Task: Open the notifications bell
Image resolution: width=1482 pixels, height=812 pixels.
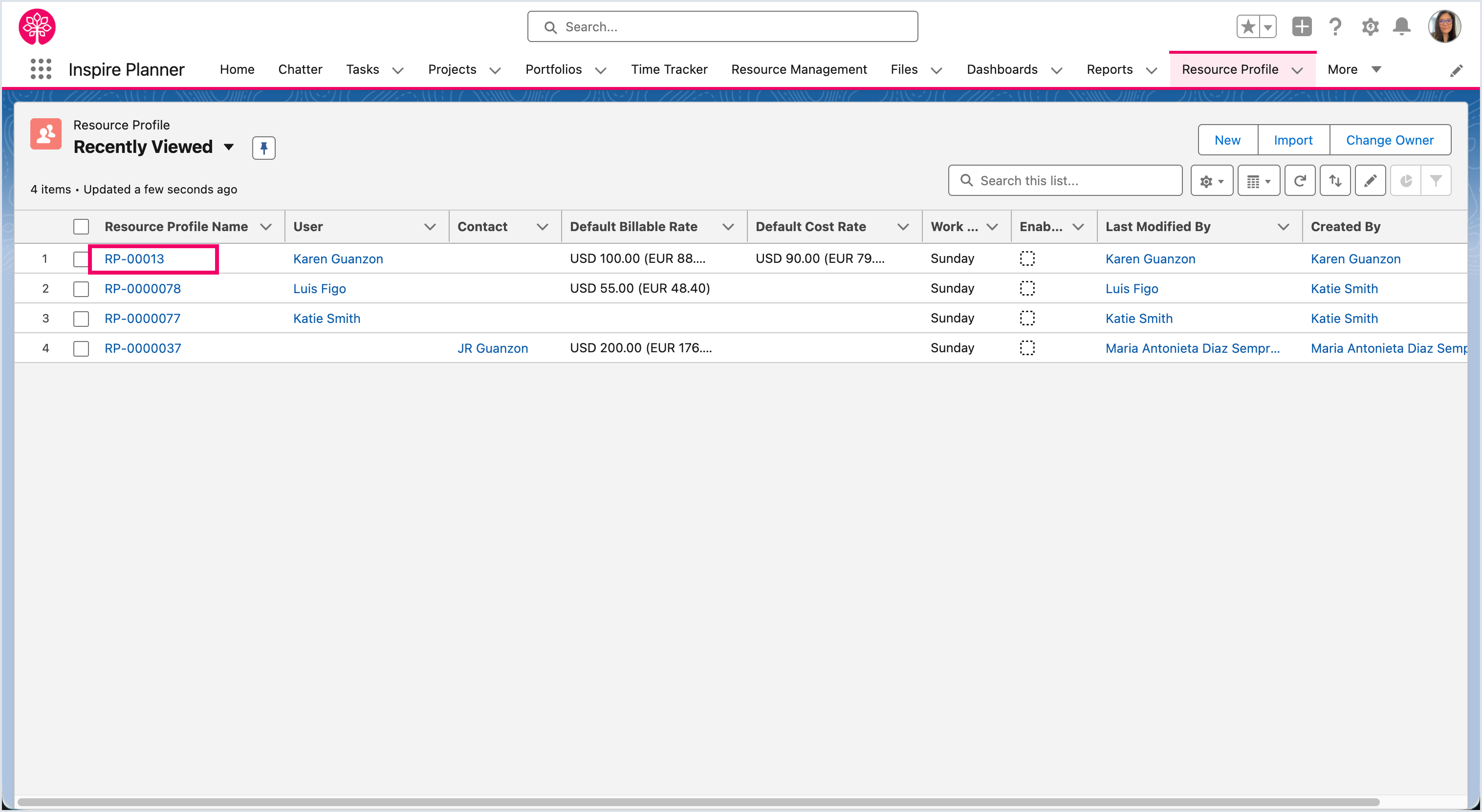Action: point(1401,26)
